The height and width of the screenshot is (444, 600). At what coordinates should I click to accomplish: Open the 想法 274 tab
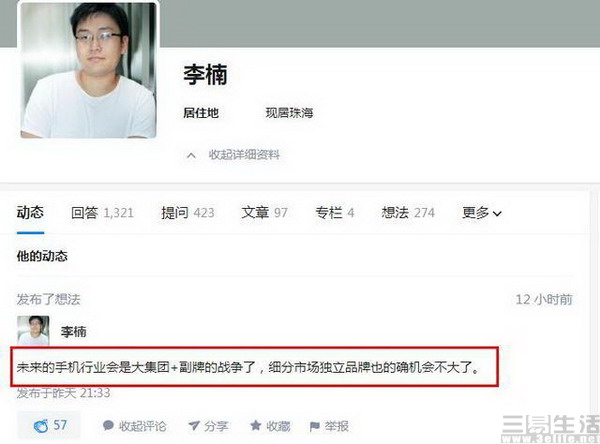point(408,212)
